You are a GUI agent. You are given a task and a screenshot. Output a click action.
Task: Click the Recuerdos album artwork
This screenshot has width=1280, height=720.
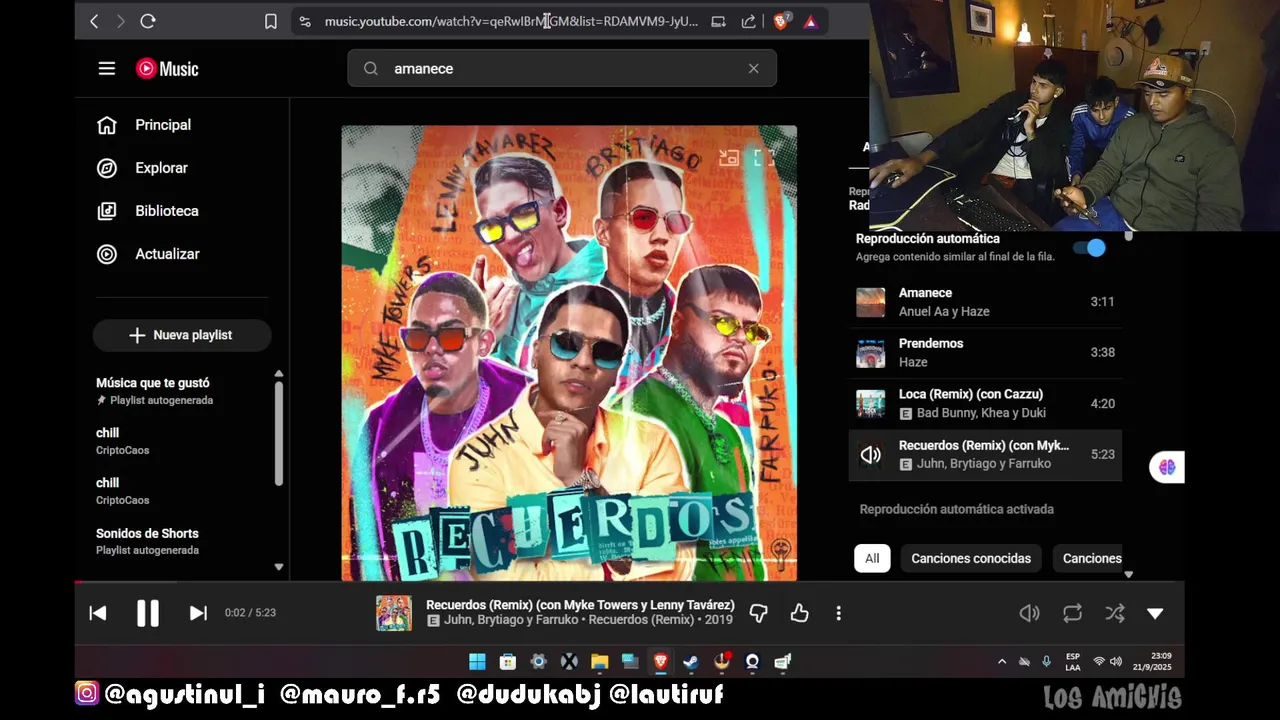(569, 352)
